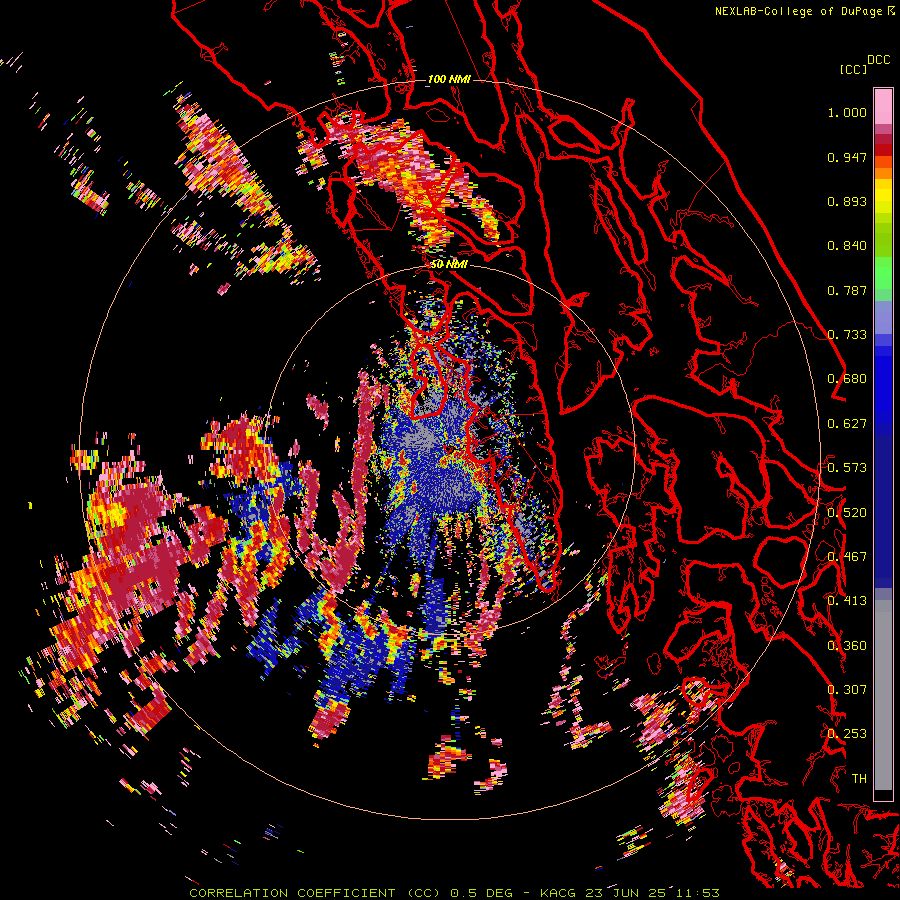This screenshot has width=900, height=900.
Task: Pick the black TH segment at color bar bottom
Action: point(883,795)
